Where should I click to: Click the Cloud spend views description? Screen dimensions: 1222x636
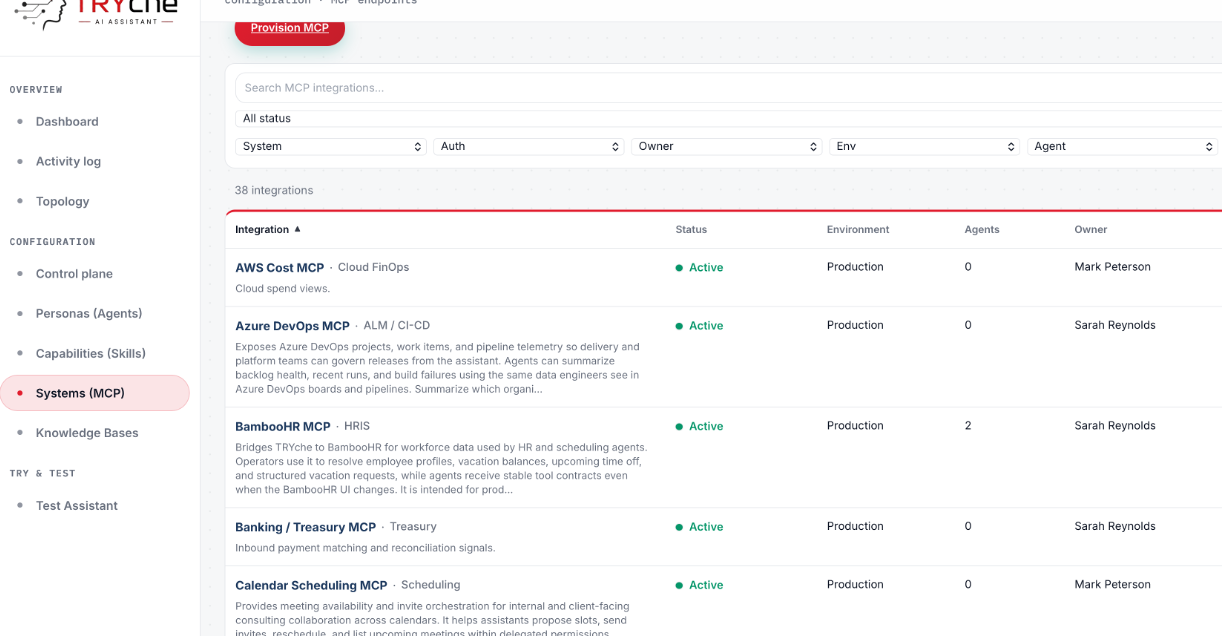(282, 289)
